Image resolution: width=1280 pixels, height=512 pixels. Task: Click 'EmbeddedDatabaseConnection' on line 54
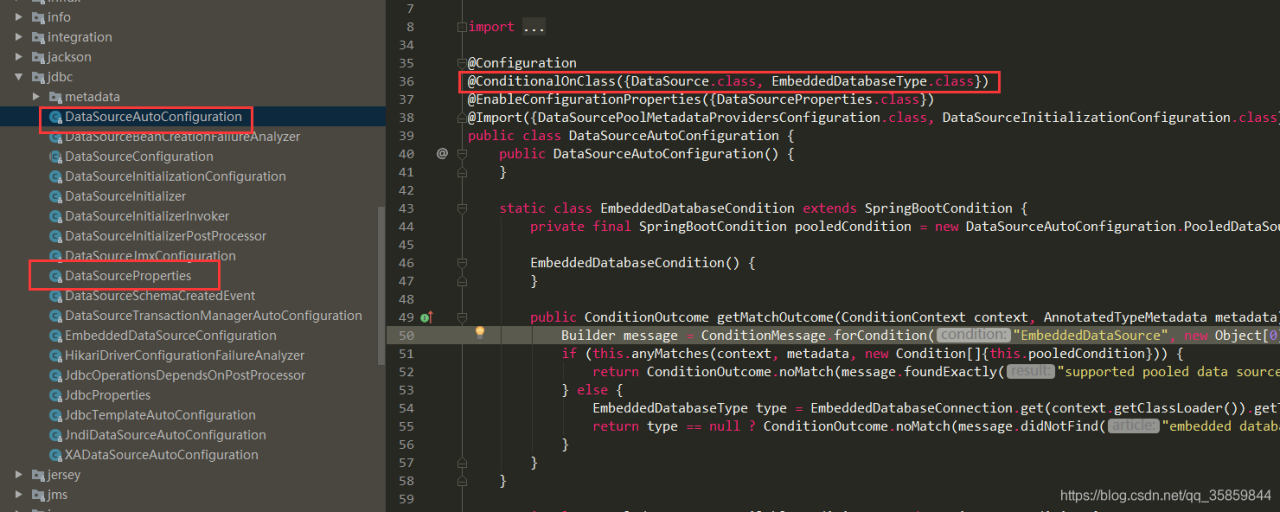pos(912,408)
